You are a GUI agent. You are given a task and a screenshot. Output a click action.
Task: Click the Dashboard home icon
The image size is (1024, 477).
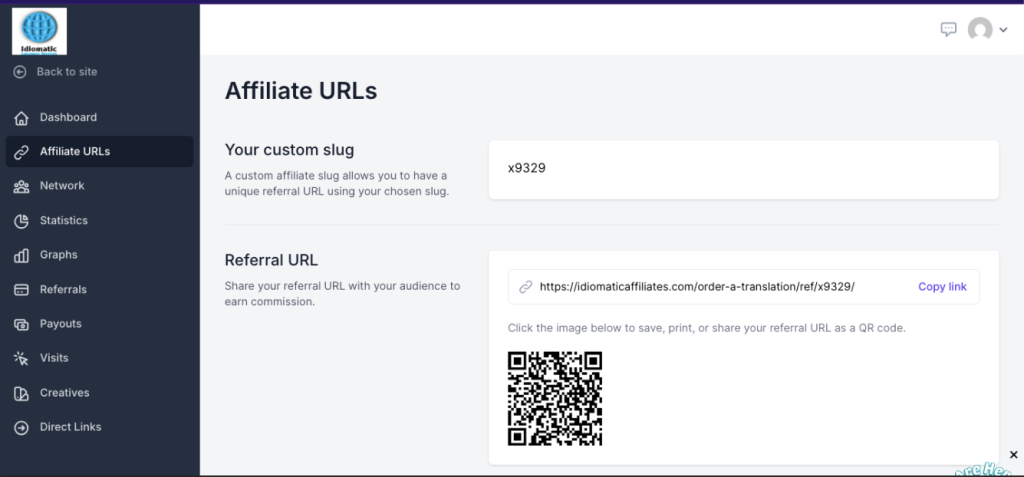(21, 118)
